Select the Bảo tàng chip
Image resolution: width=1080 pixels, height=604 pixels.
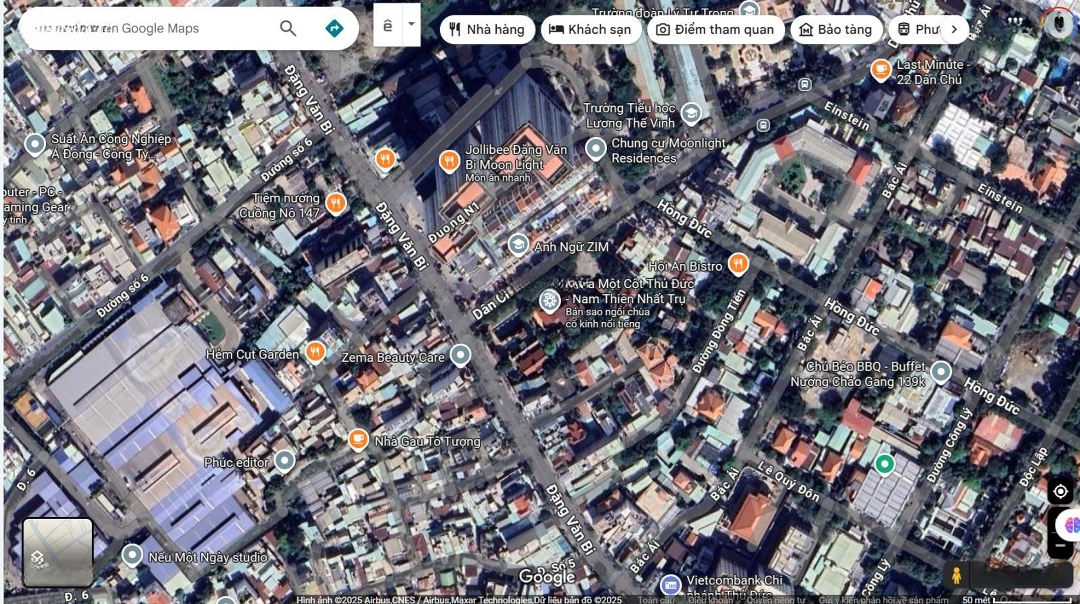[x=836, y=30]
